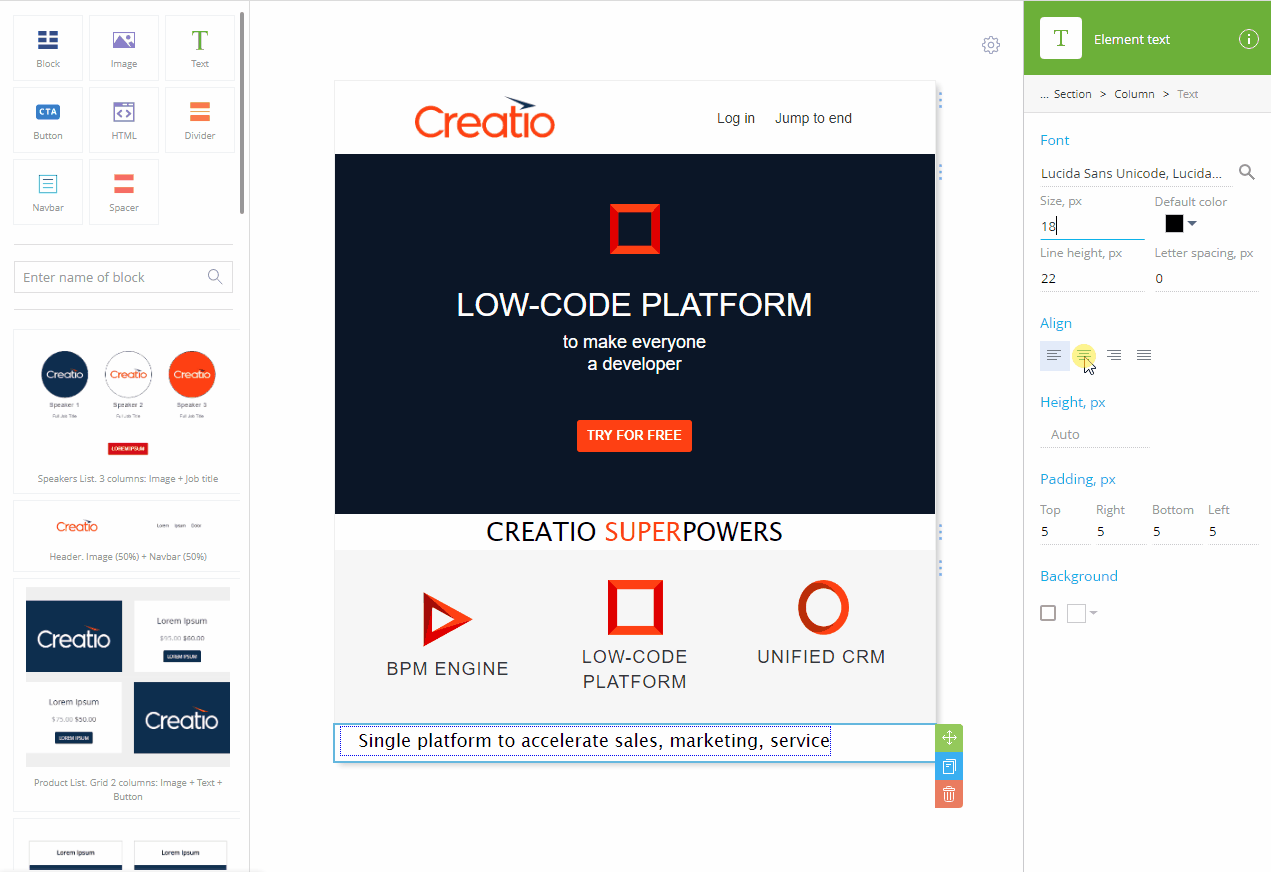Click the Height px Auto field
This screenshot has height=872, width=1271.
[x=1095, y=435]
